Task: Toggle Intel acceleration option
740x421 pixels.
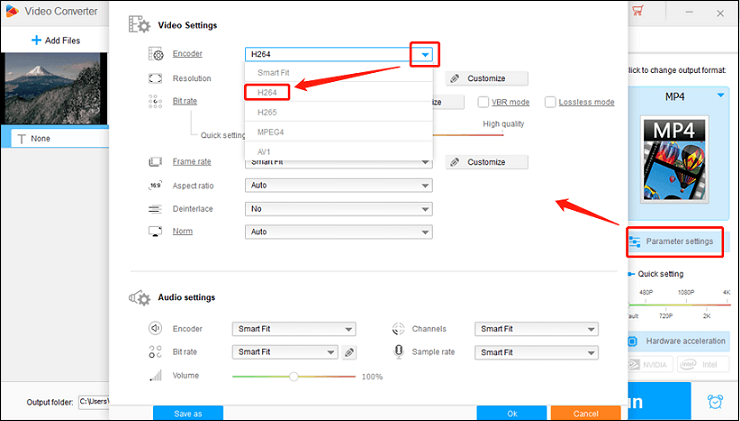Action: (703, 364)
